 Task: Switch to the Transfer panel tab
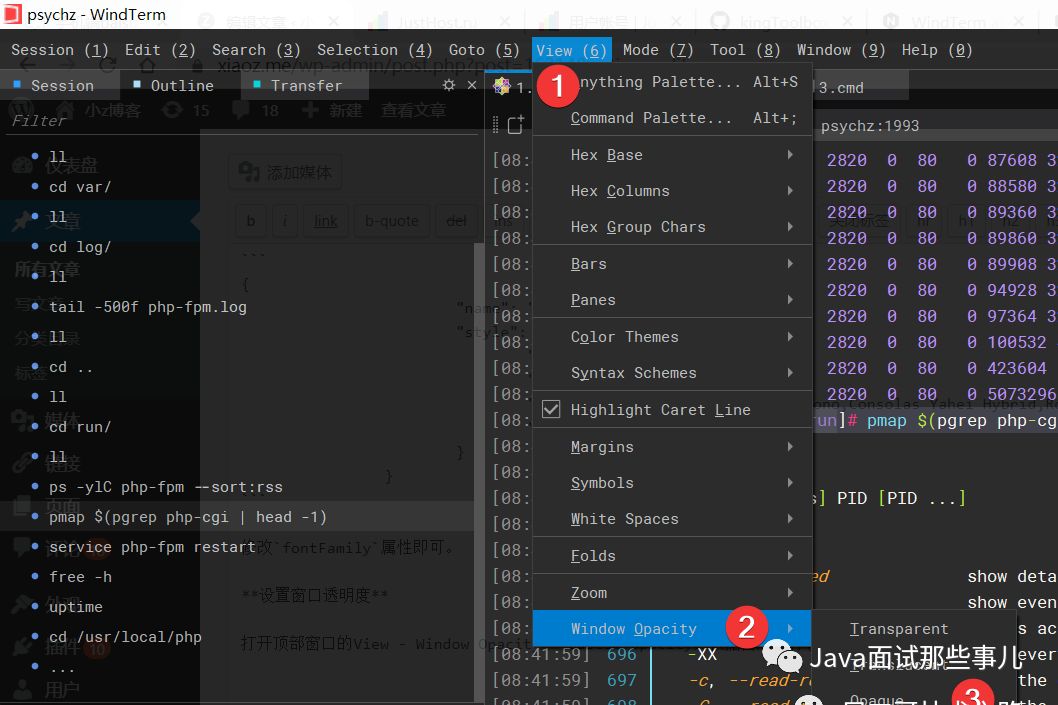coord(306,86)
